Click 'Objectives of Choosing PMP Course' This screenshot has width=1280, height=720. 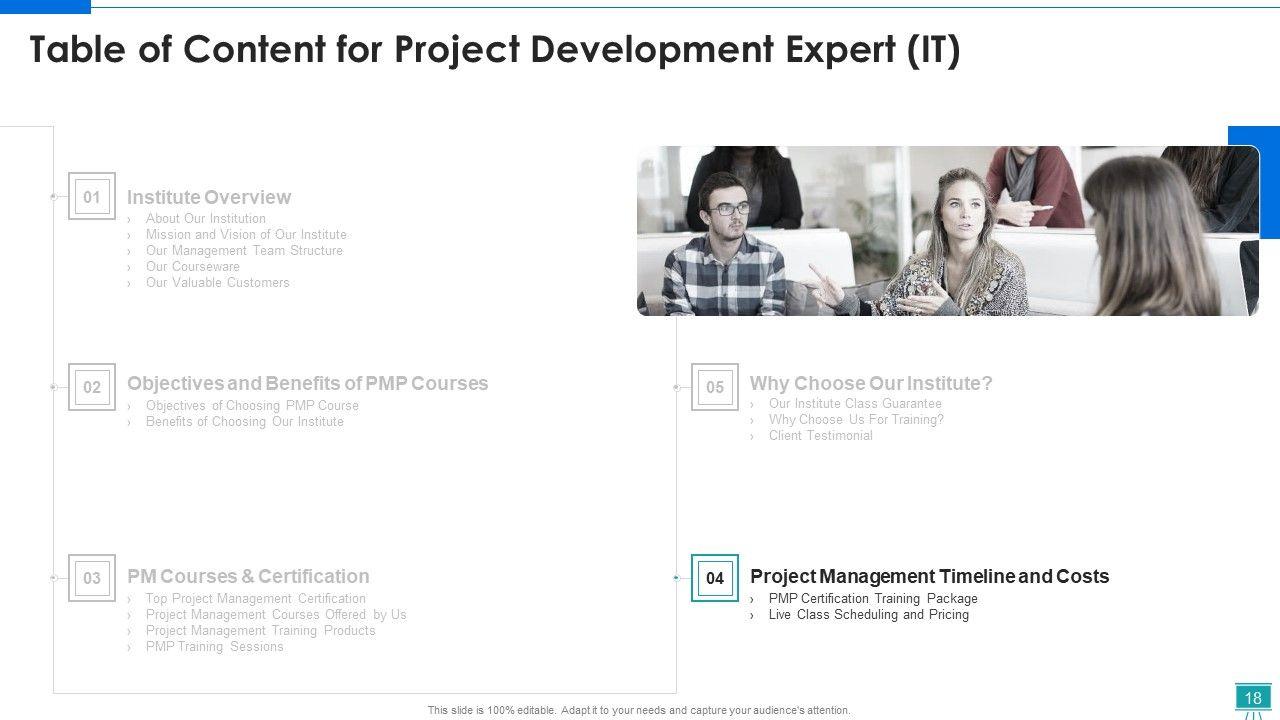point(252,405)
